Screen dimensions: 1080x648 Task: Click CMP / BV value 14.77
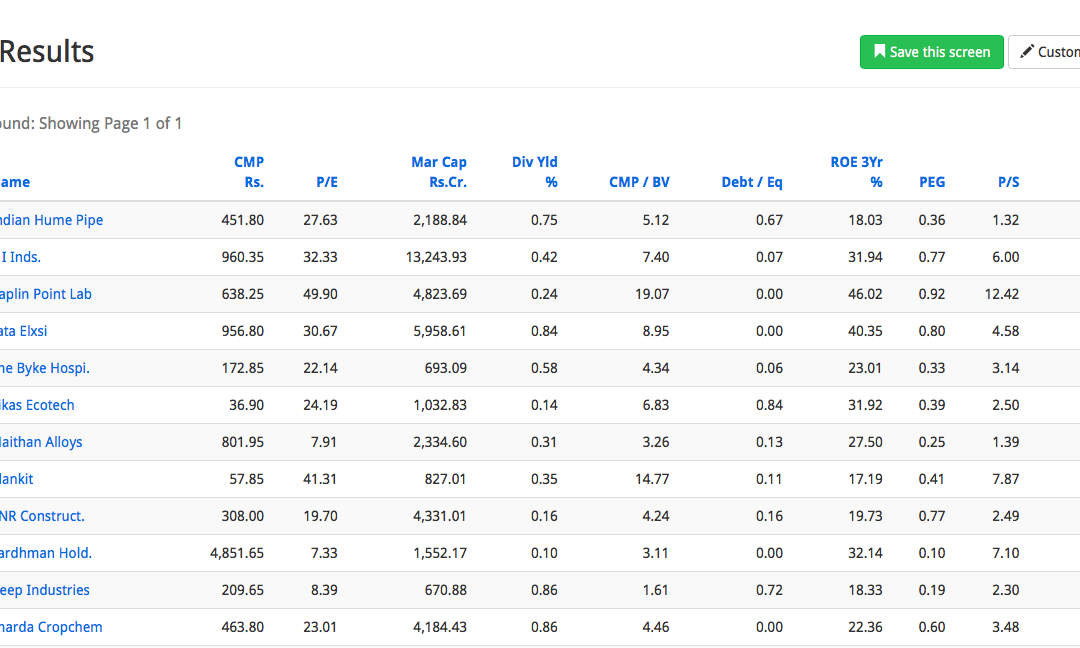652,479
